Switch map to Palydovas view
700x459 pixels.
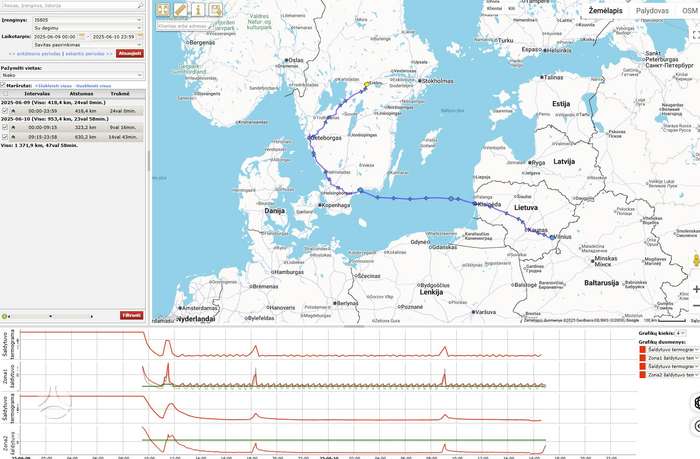point(652,11)
